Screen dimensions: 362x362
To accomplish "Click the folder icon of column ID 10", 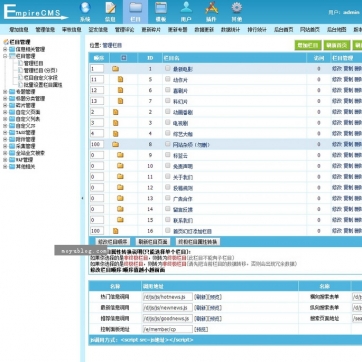I will tap(120, 166).
